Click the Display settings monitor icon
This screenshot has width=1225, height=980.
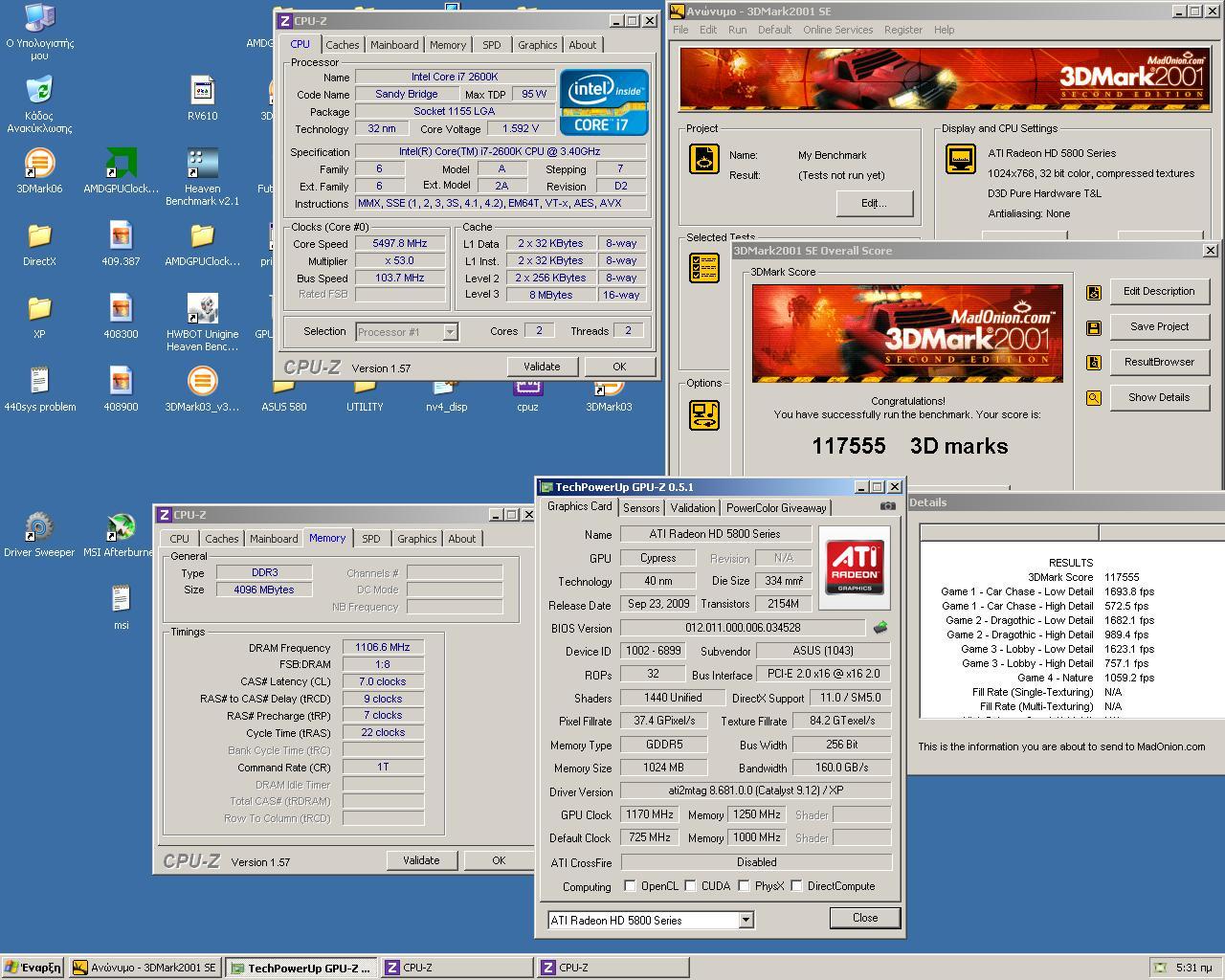point(960,159)
